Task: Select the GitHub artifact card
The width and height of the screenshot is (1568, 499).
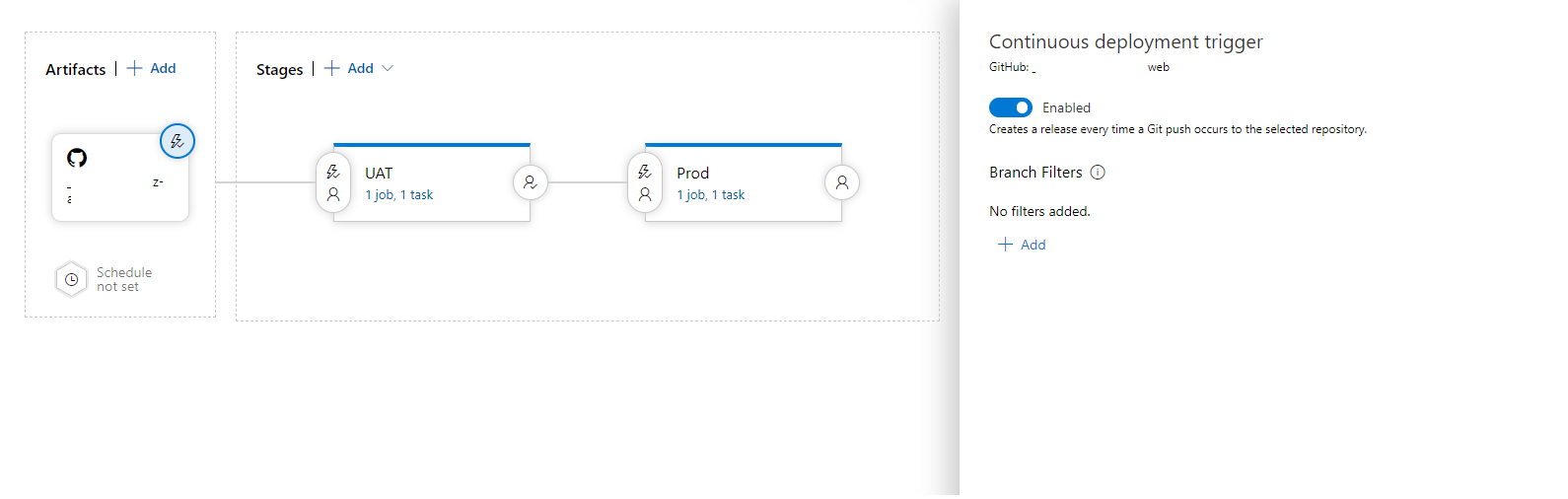Action: 120,178
